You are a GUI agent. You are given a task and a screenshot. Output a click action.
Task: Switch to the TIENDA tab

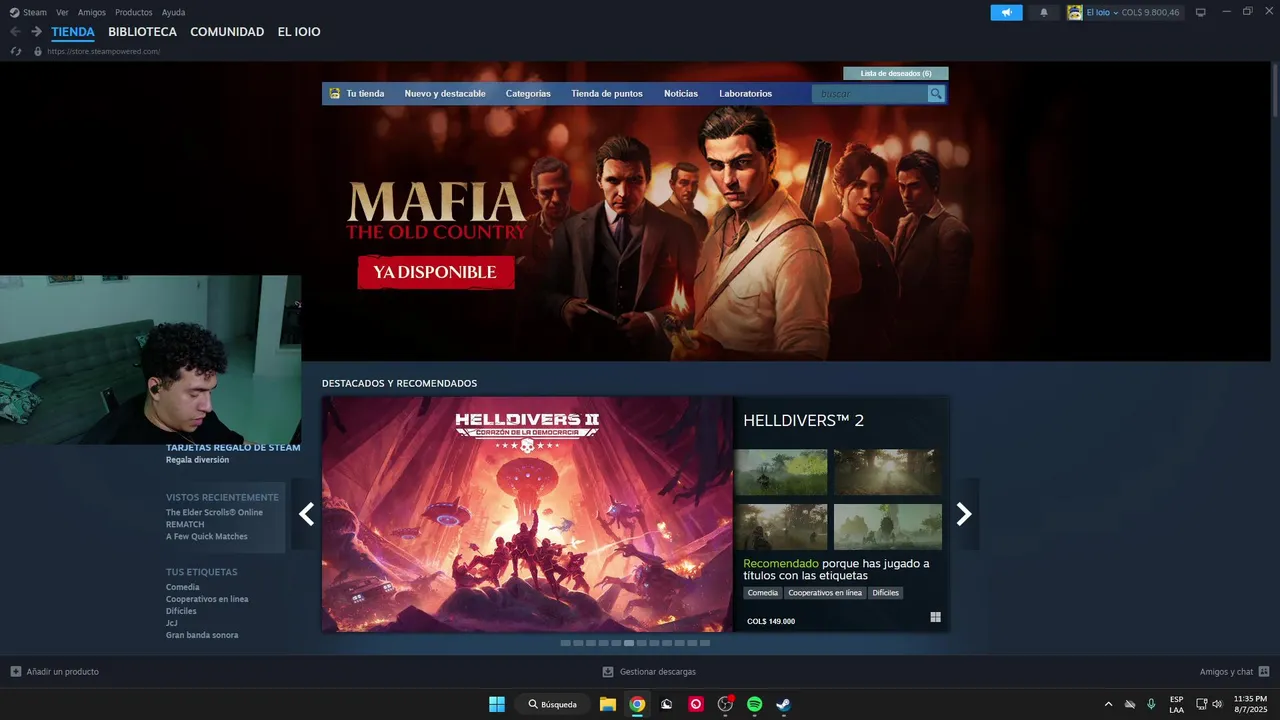point(73,32)
